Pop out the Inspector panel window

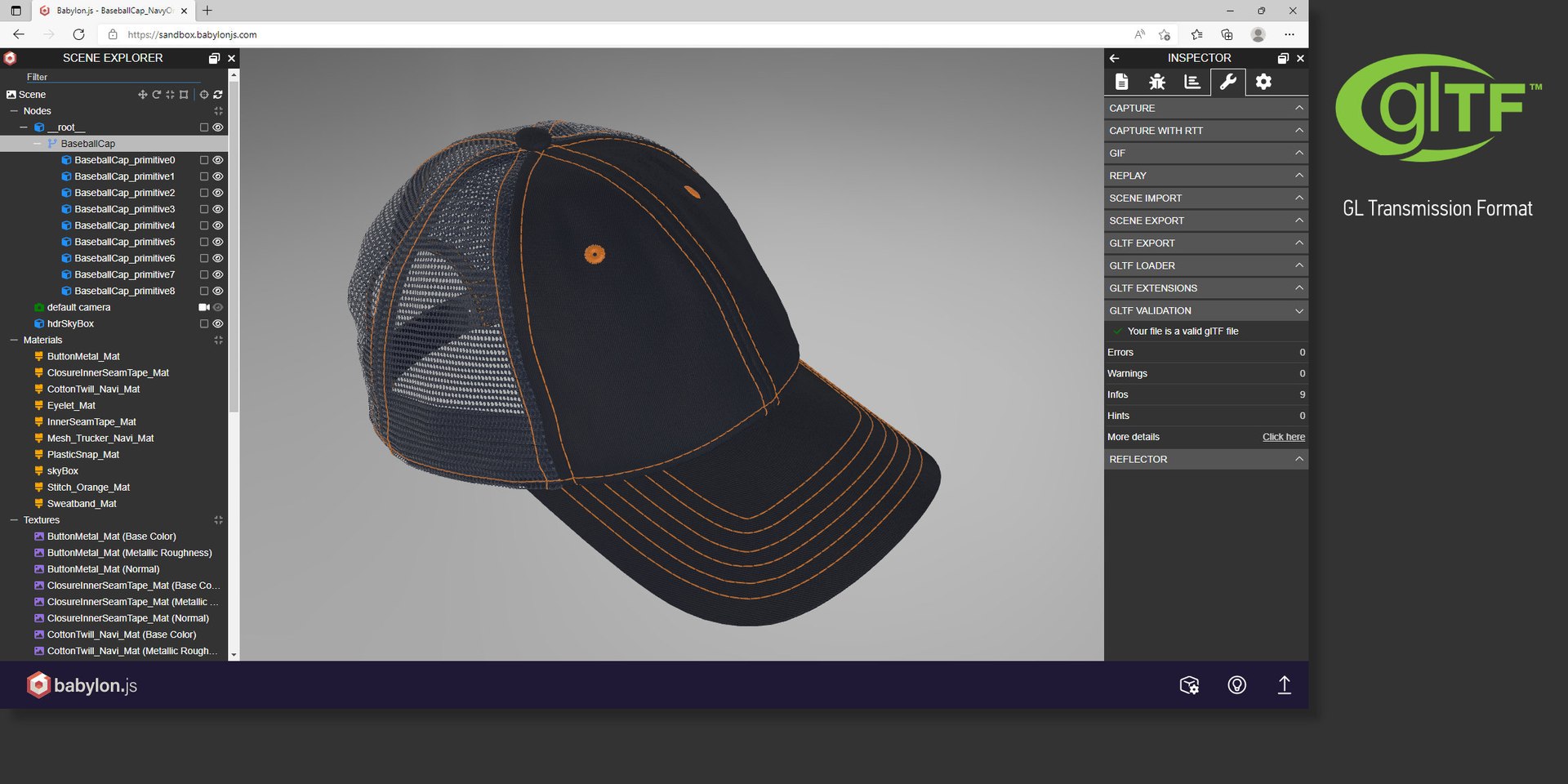tap(1283, 58)
